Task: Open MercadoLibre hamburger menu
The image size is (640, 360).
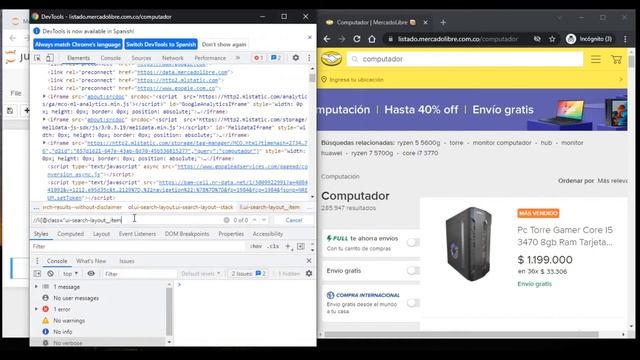Action: (596, 59)
